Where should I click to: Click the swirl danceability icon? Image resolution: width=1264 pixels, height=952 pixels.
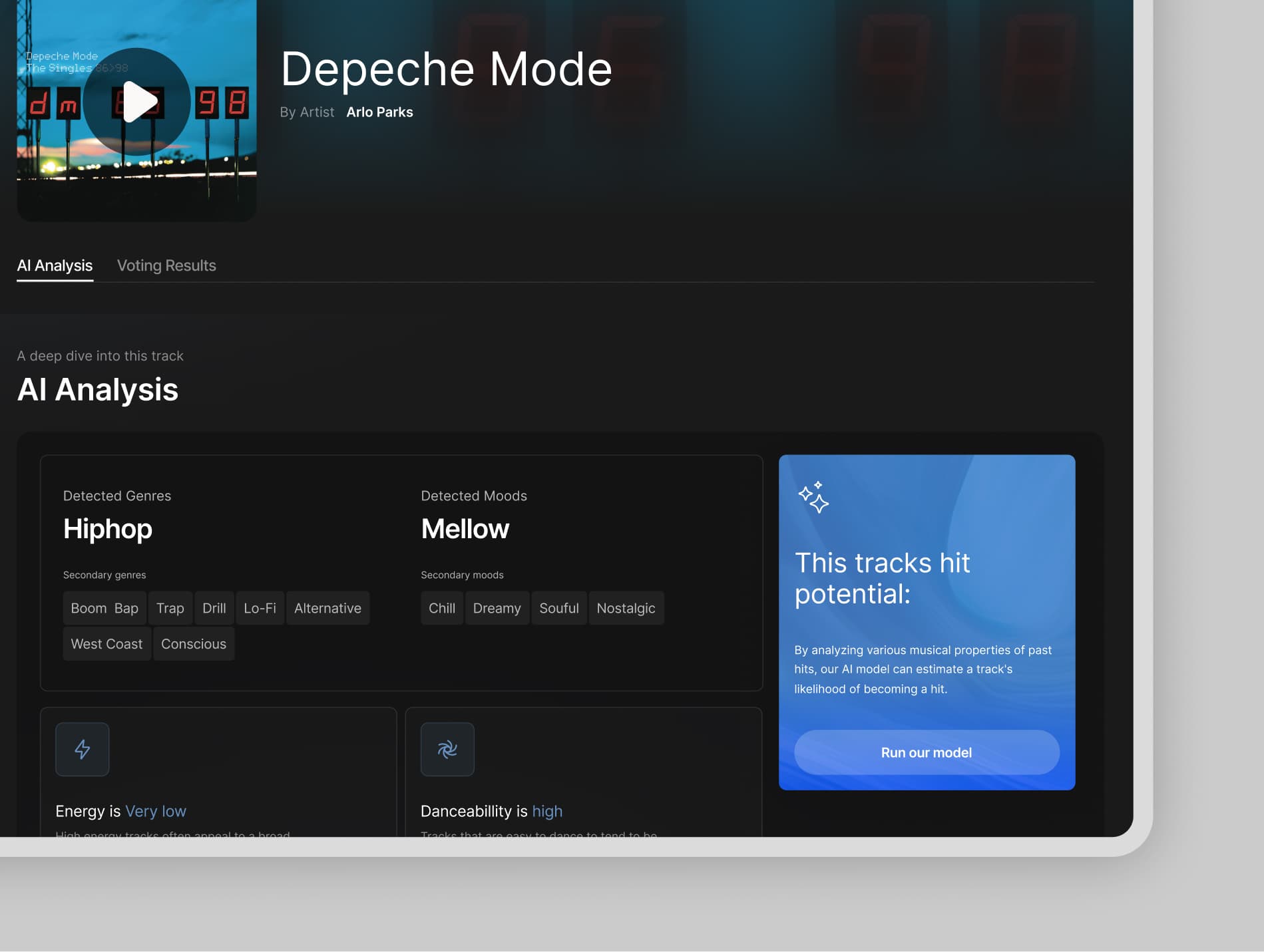point(447,749)
